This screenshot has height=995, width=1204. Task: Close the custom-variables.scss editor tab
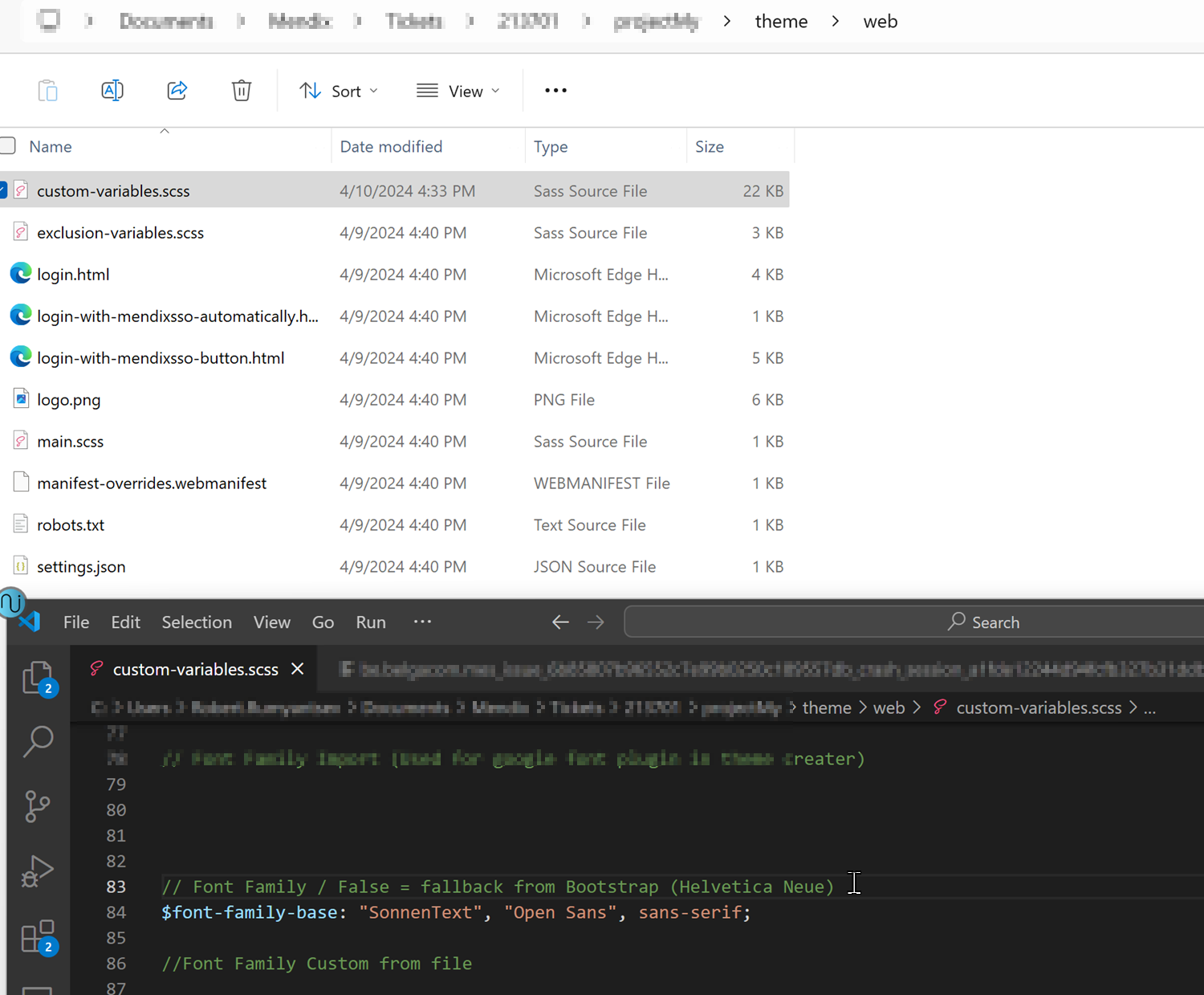(x=298, y=669)
